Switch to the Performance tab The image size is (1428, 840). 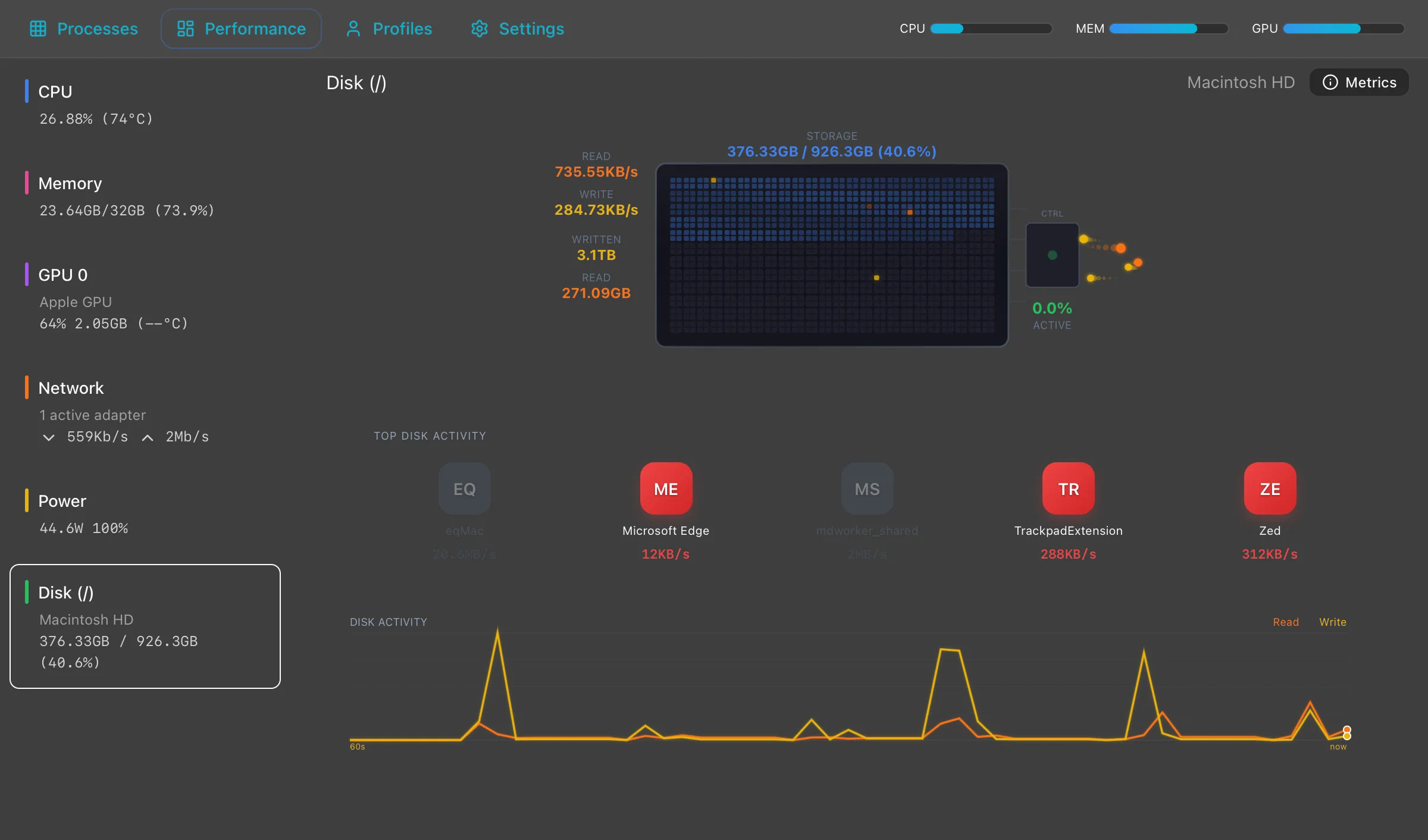(241, 28)
